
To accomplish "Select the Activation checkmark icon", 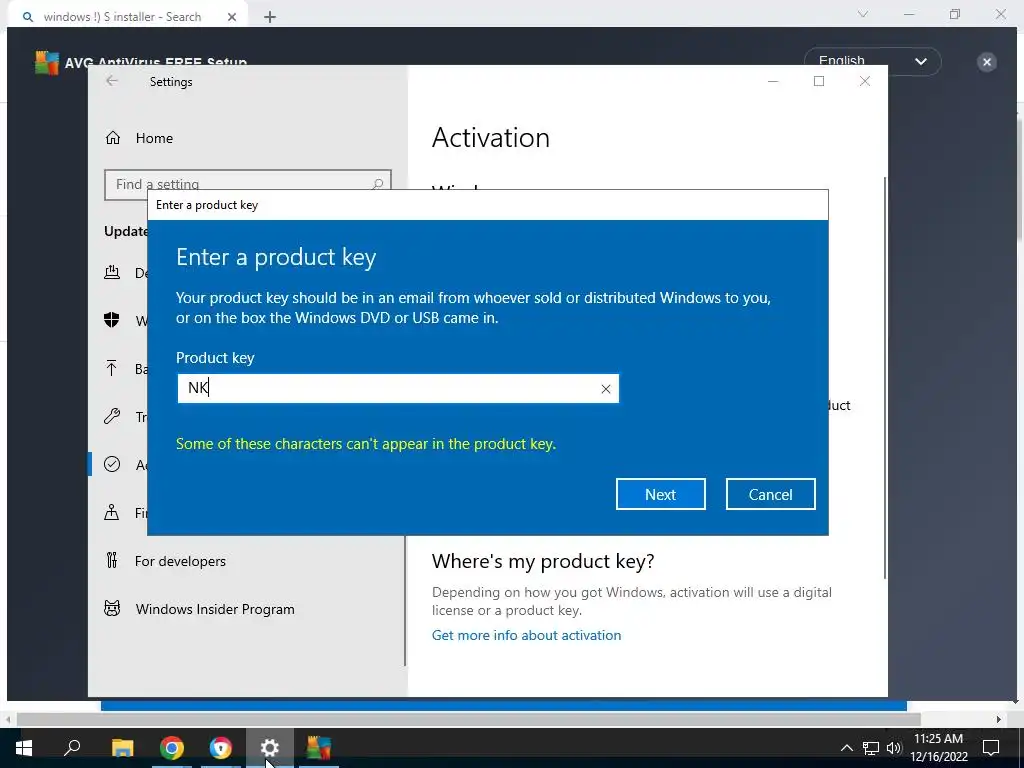I will (x=112, y=464).
